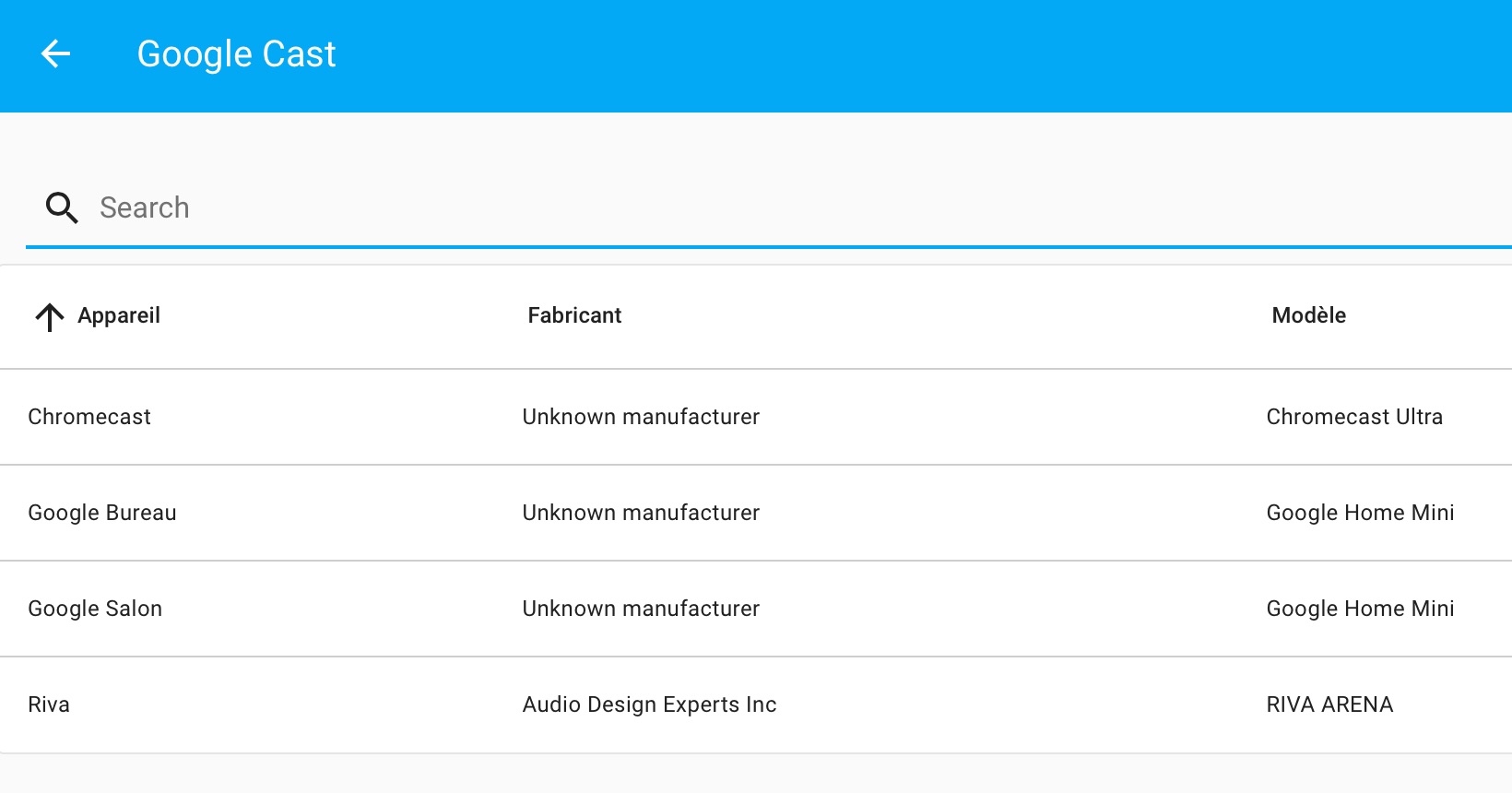This screenshot has width=1512, height=793.
Task: Sort by the Fabricant column header
Action: (574, 315)
